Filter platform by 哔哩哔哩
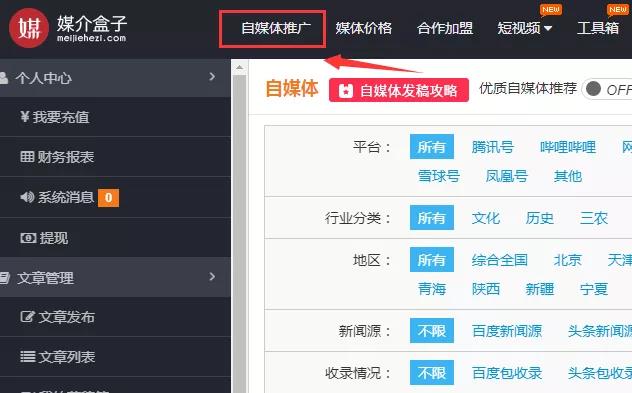The image size is (632, 393). click(x=568, y=147)
